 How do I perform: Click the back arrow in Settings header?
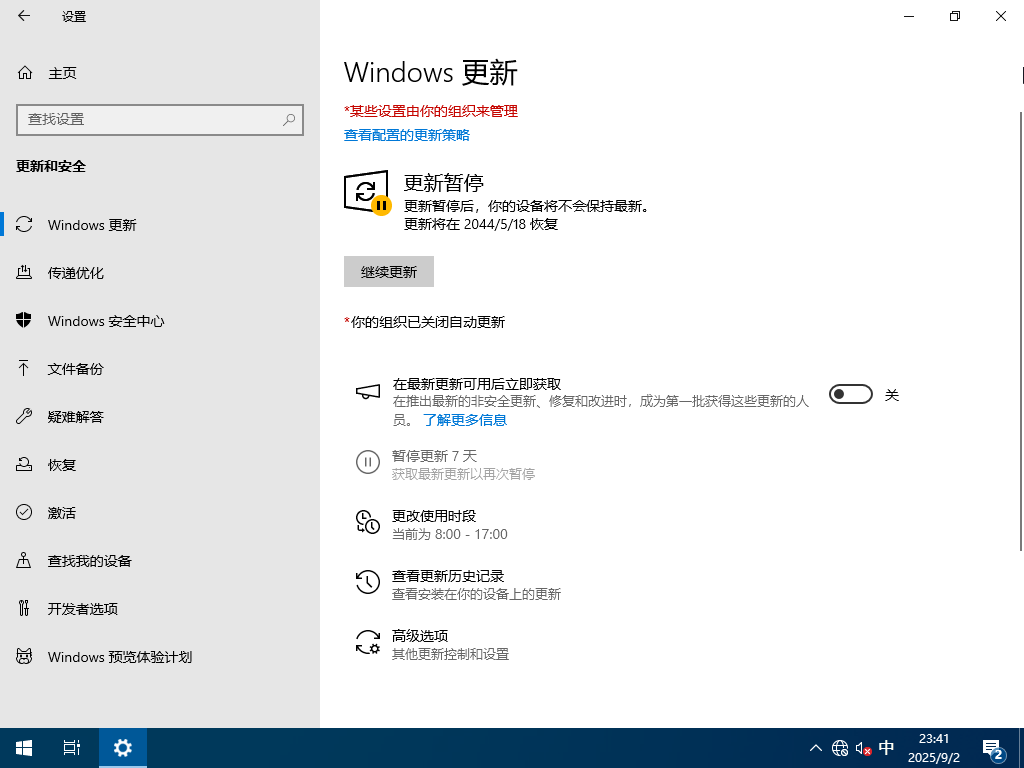24,16
